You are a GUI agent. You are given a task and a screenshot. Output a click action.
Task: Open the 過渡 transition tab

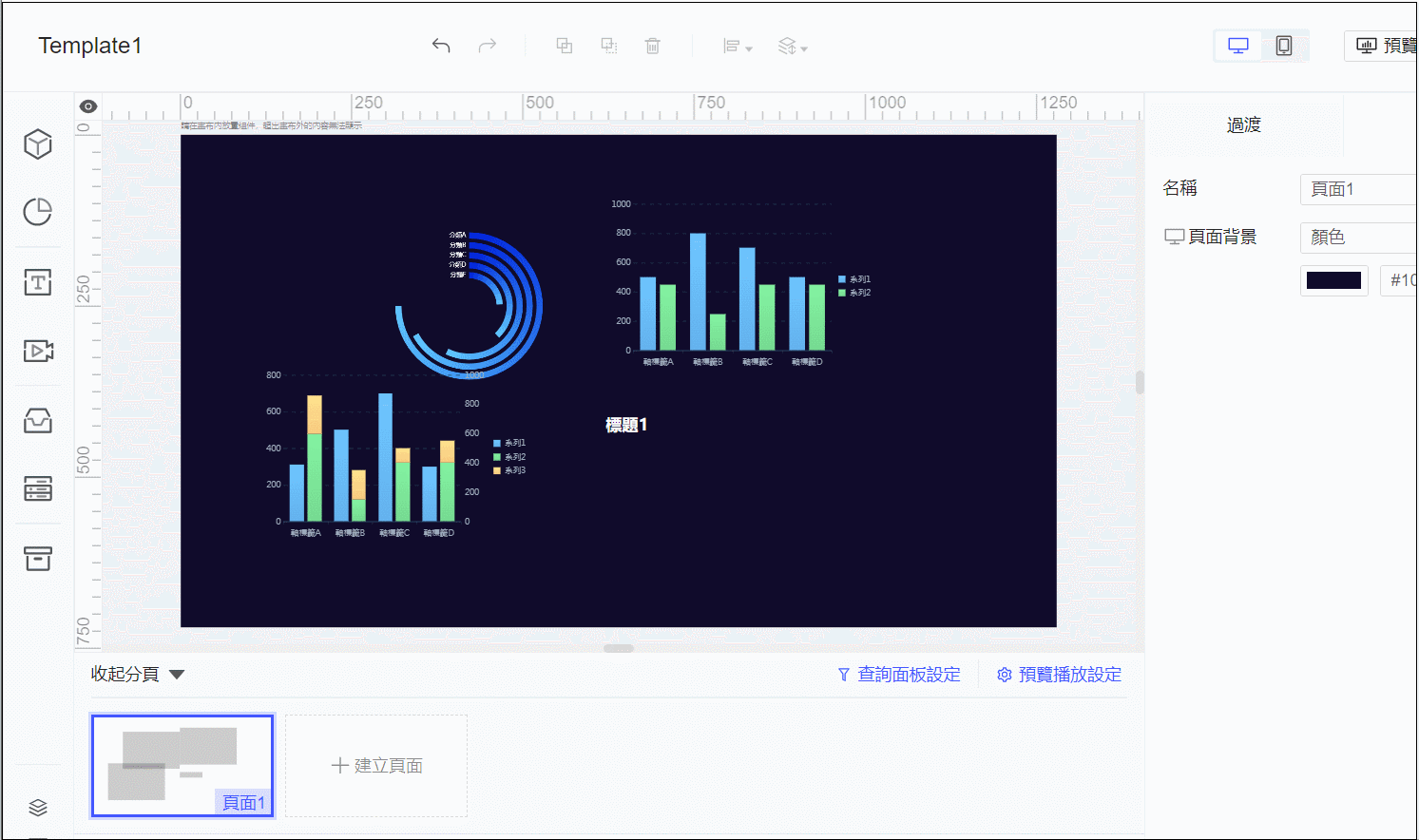[1244, 125]
